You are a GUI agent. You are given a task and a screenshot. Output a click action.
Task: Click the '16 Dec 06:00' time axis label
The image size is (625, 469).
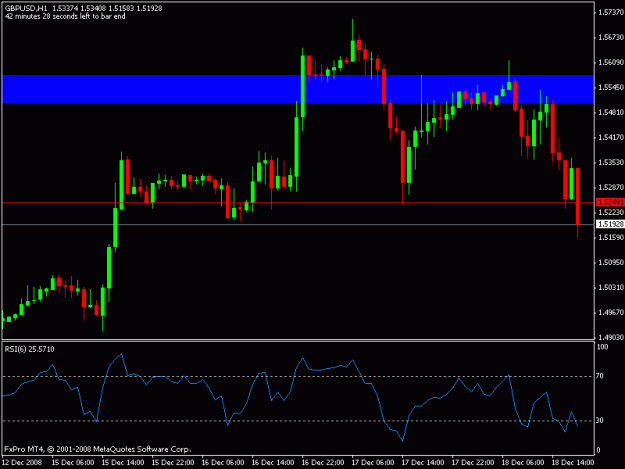point(223,463)
